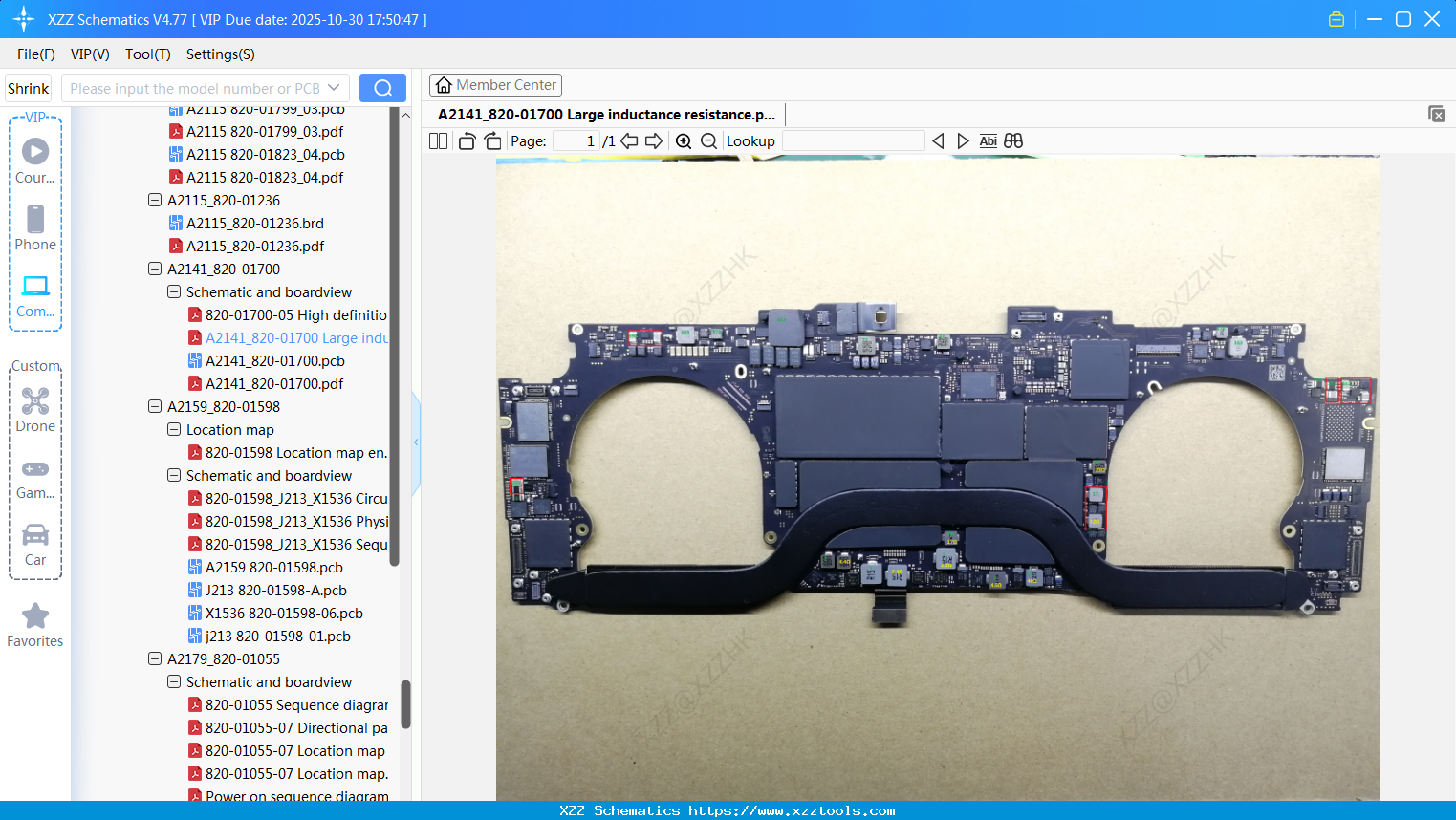
Task: Open the Settings(S) menu
Action: 220,54
